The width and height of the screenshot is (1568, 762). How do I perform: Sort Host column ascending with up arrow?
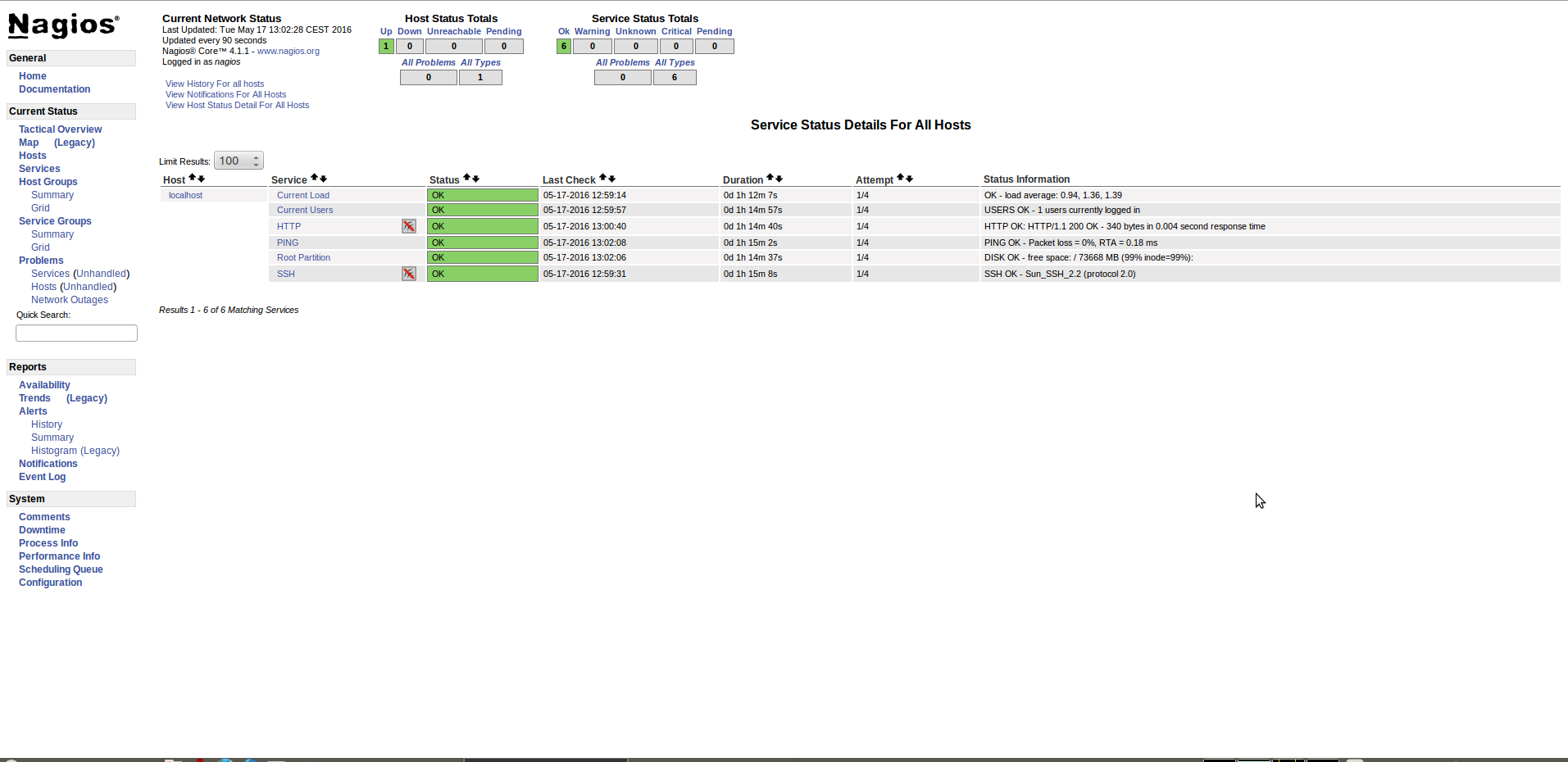[x=193, y=178]
